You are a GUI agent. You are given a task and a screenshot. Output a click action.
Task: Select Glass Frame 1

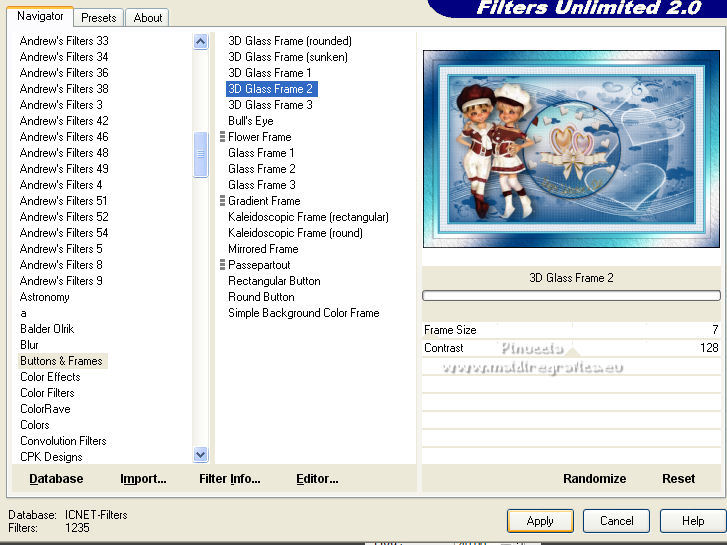tap(261, 153)
